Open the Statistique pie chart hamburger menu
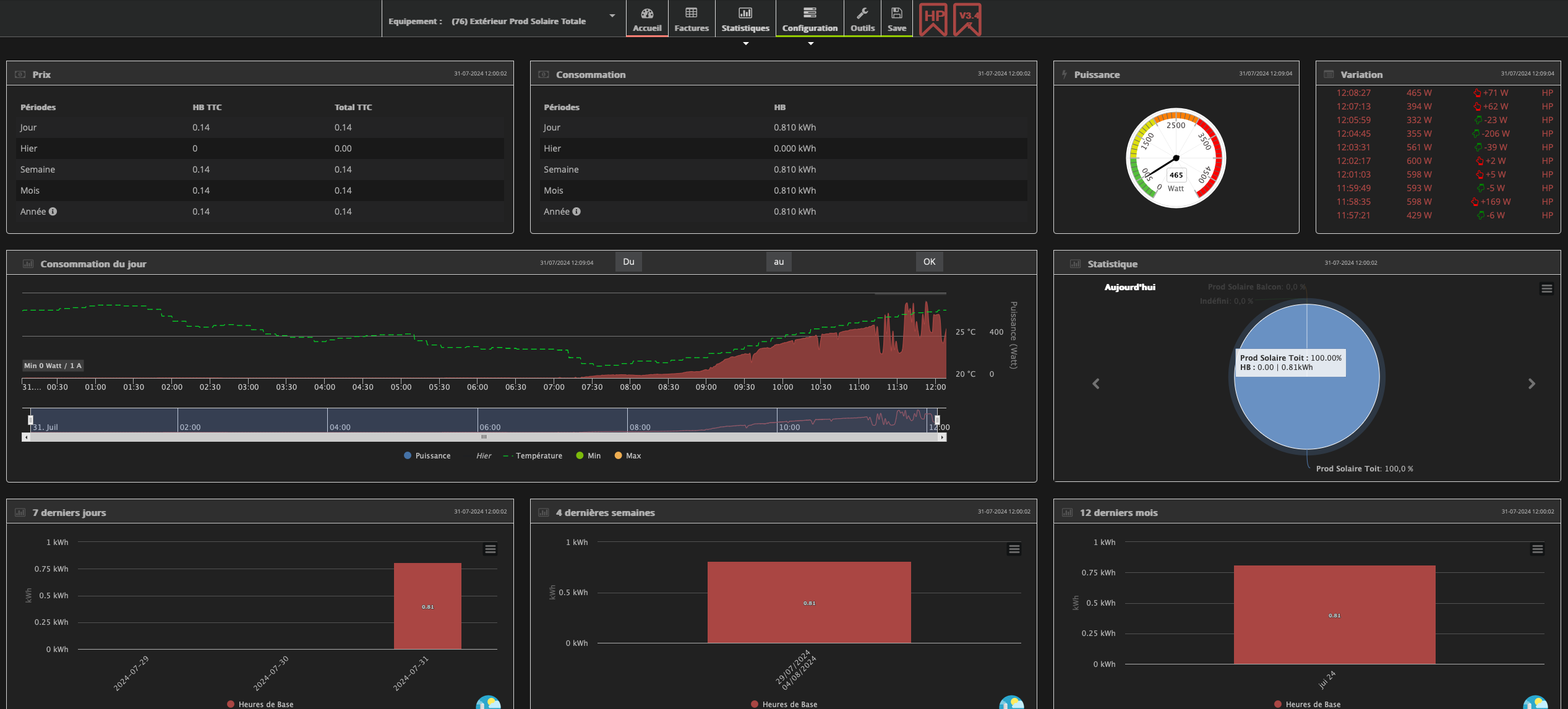 click(1546, 289)
